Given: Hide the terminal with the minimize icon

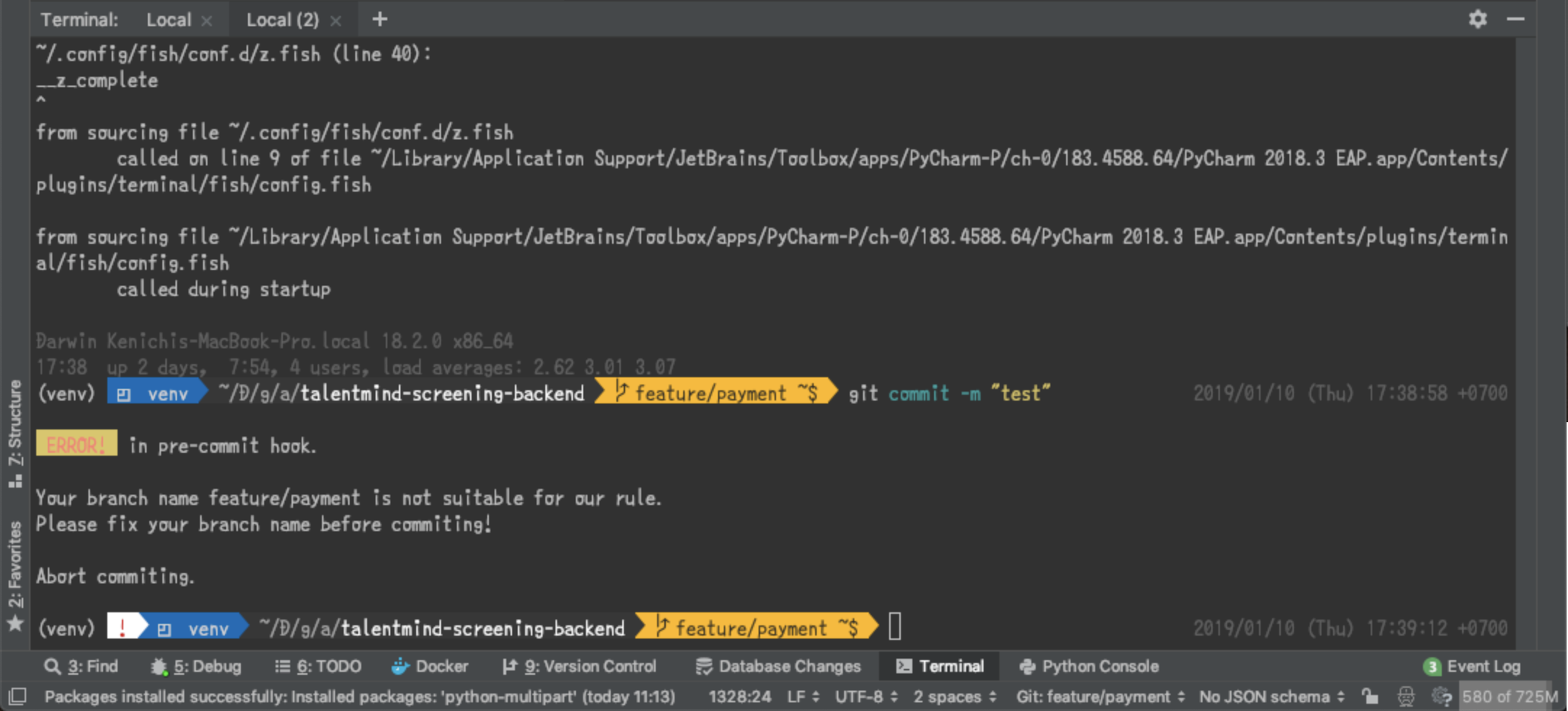Looking at the screenshot, I should click(1516, 20).
